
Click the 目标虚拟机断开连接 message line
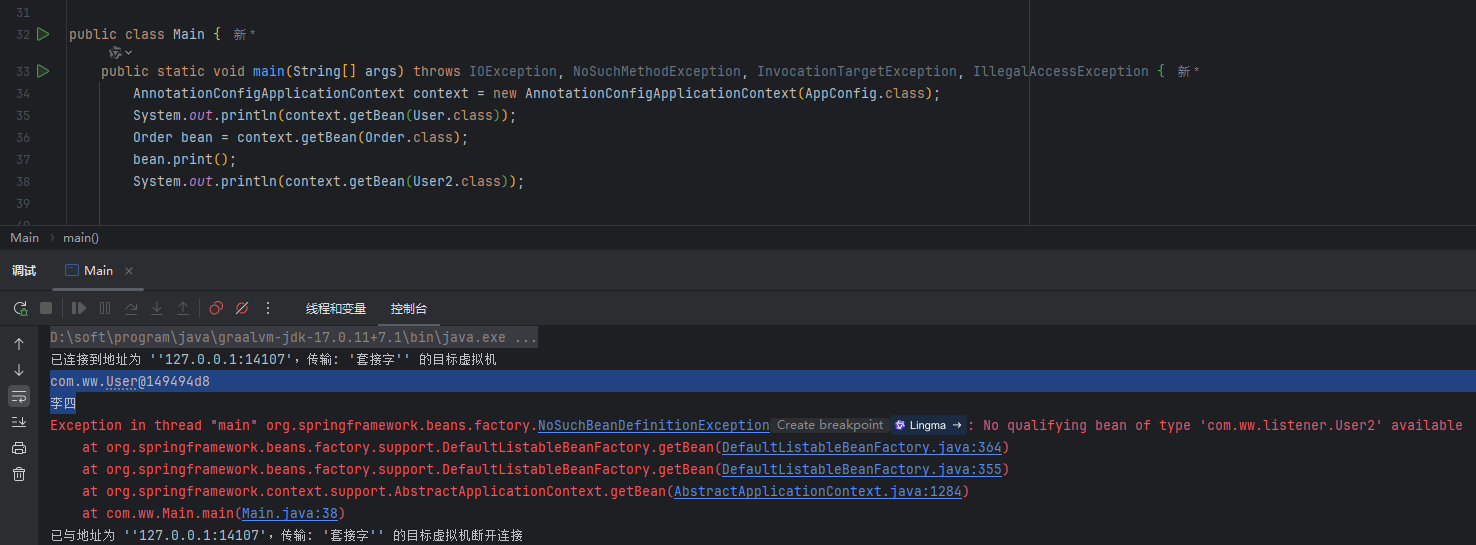(286, 535)
